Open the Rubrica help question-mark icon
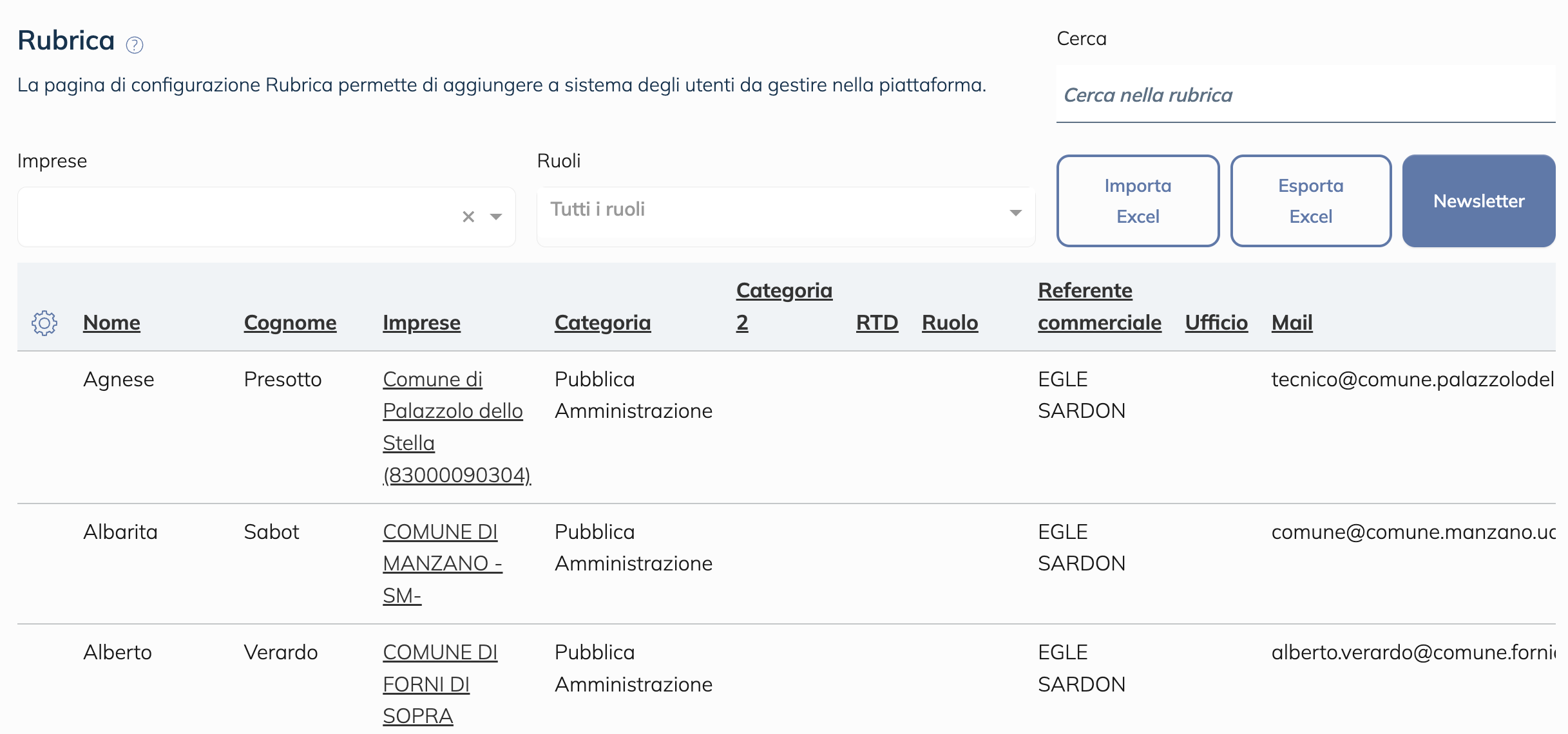Viewport: 1568px width, 734px height. (135, 44)
